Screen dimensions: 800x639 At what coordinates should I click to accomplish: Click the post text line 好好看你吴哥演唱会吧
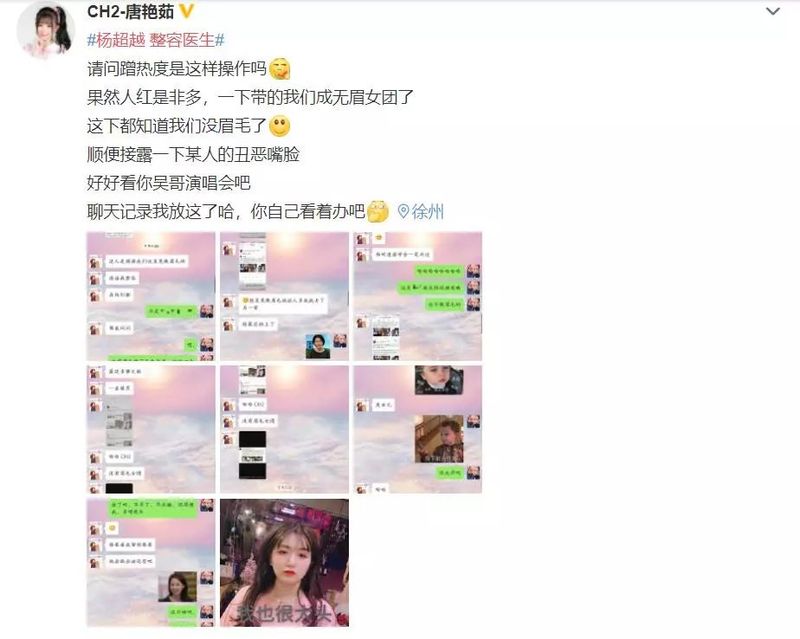tap(169, 183)
